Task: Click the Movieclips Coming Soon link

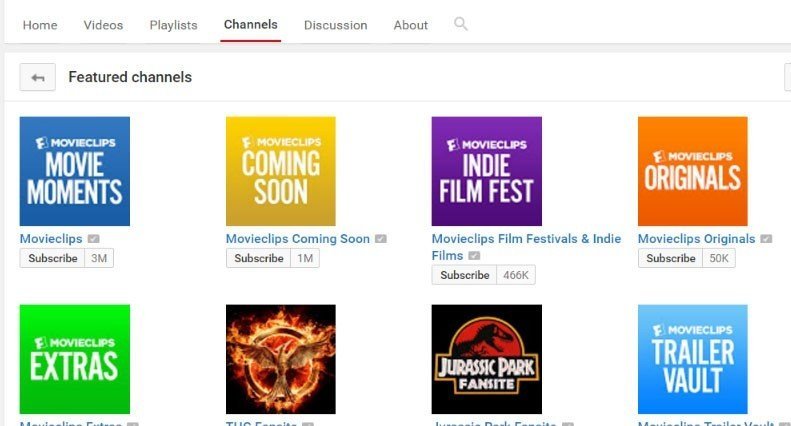Action: 298,239
